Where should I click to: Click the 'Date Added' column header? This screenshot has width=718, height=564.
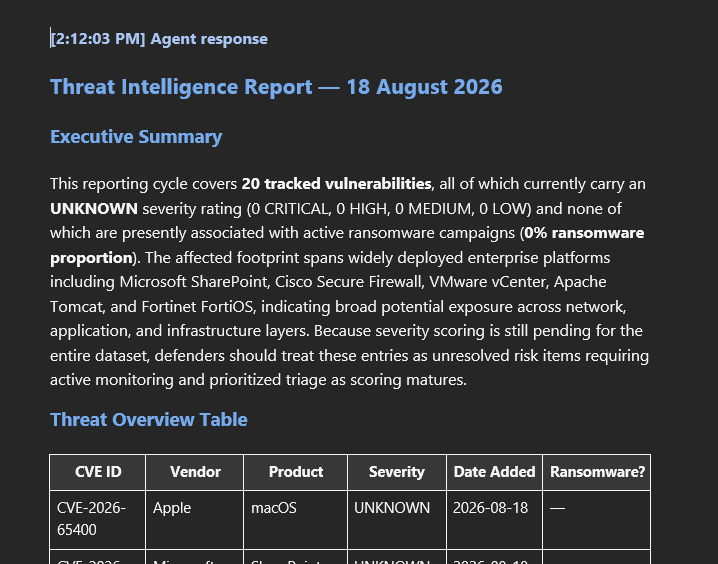click(x=494, y=472)
